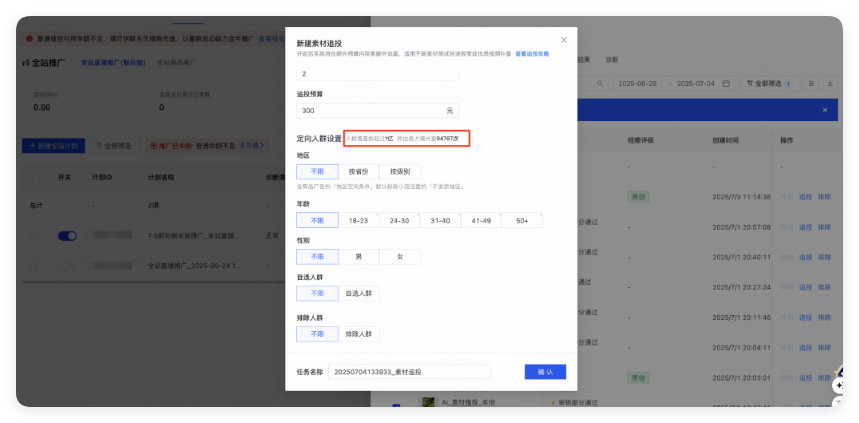Click the 视频评级 column header
The width and height of the screenshot is (859, 423).
(x=640, y=140)
